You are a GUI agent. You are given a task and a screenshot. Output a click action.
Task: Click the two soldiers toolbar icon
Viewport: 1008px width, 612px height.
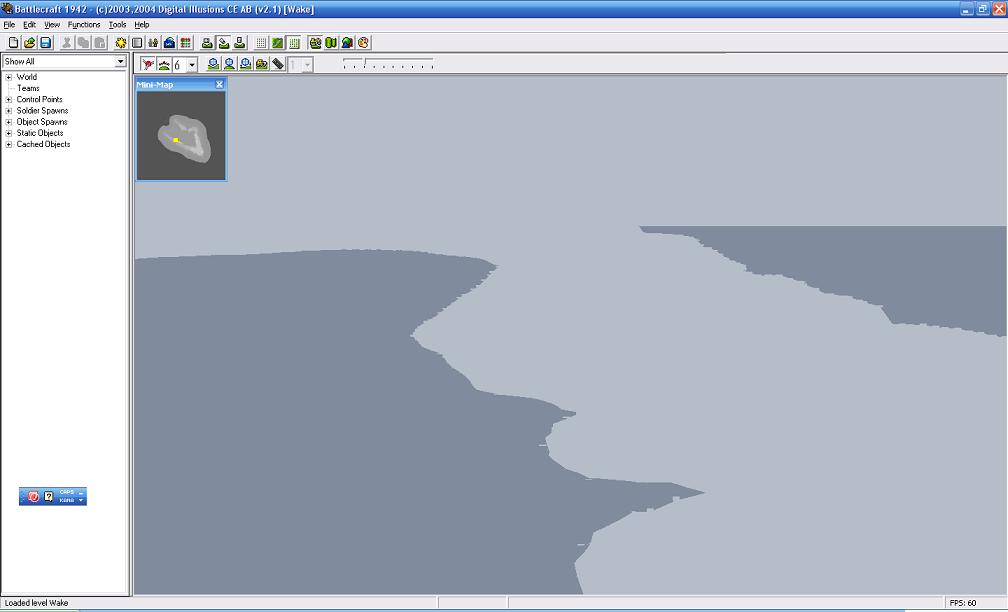153,43
